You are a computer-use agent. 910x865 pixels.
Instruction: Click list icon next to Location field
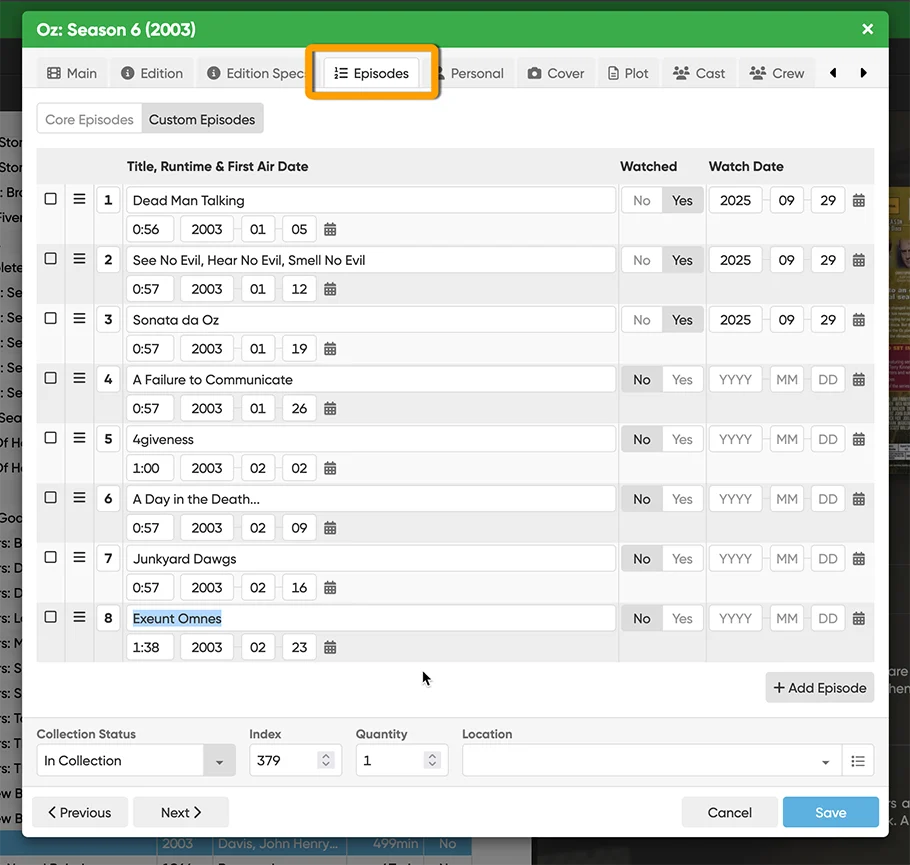[x=857, y=761]
